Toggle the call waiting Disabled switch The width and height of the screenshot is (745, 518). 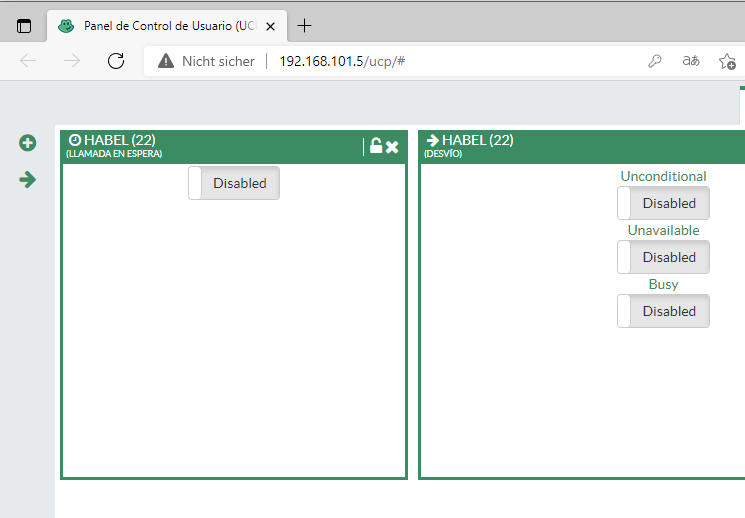tap(234, 183)
